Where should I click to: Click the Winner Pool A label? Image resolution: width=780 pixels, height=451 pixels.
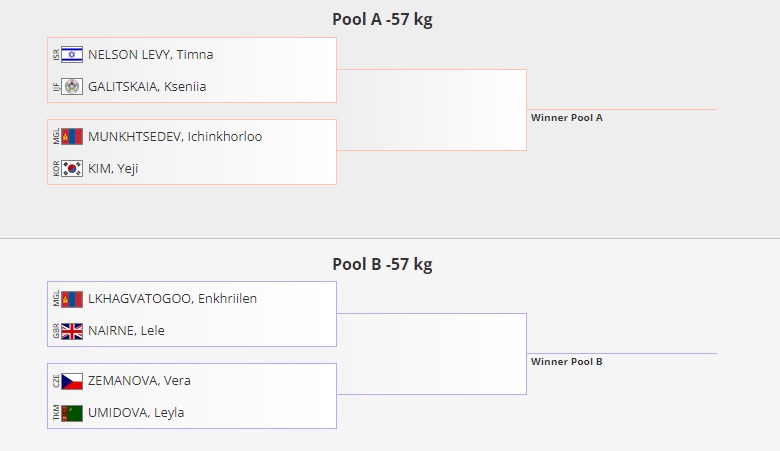(x=566, y=118)
